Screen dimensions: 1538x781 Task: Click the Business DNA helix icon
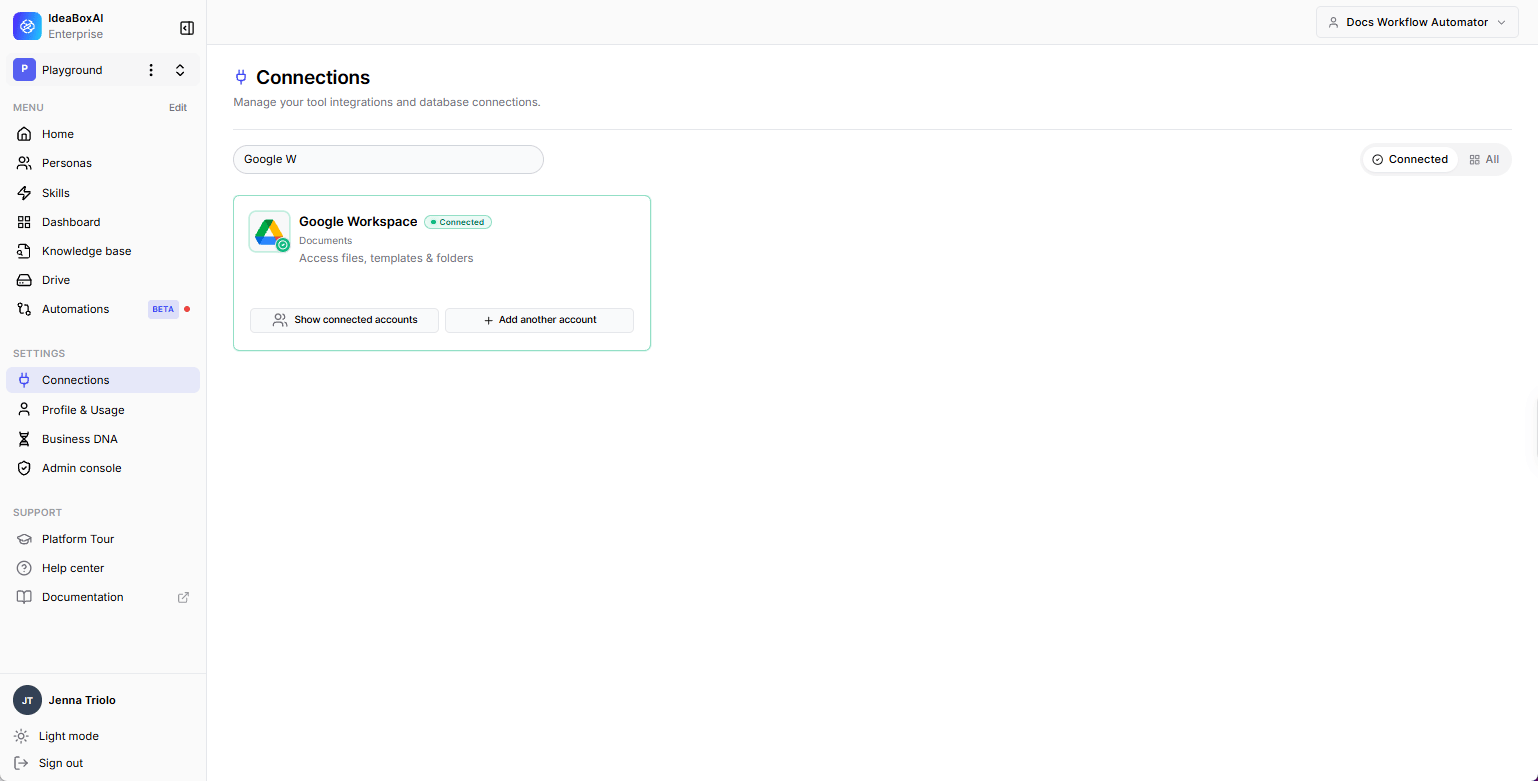point(24,439)
